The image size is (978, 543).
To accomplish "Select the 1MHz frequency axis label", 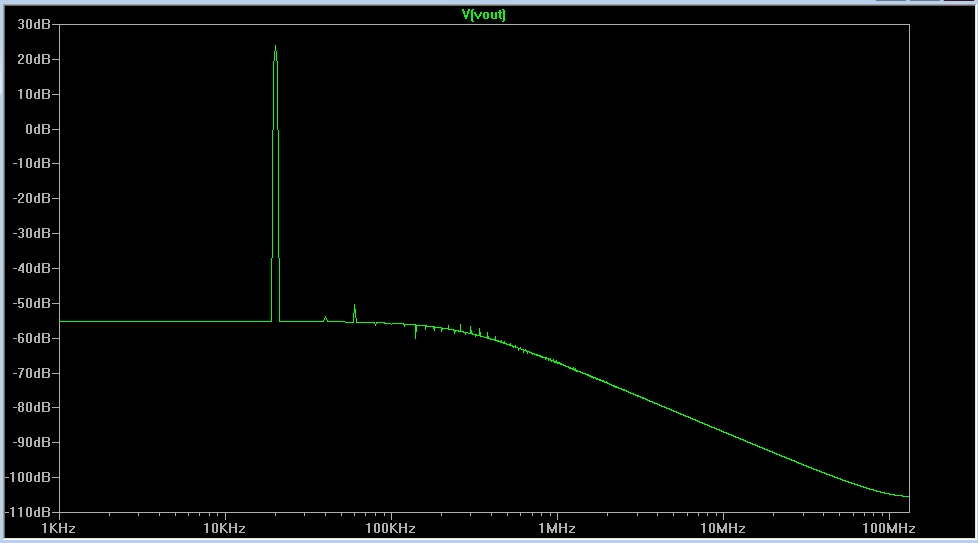I will coord(557,529).
